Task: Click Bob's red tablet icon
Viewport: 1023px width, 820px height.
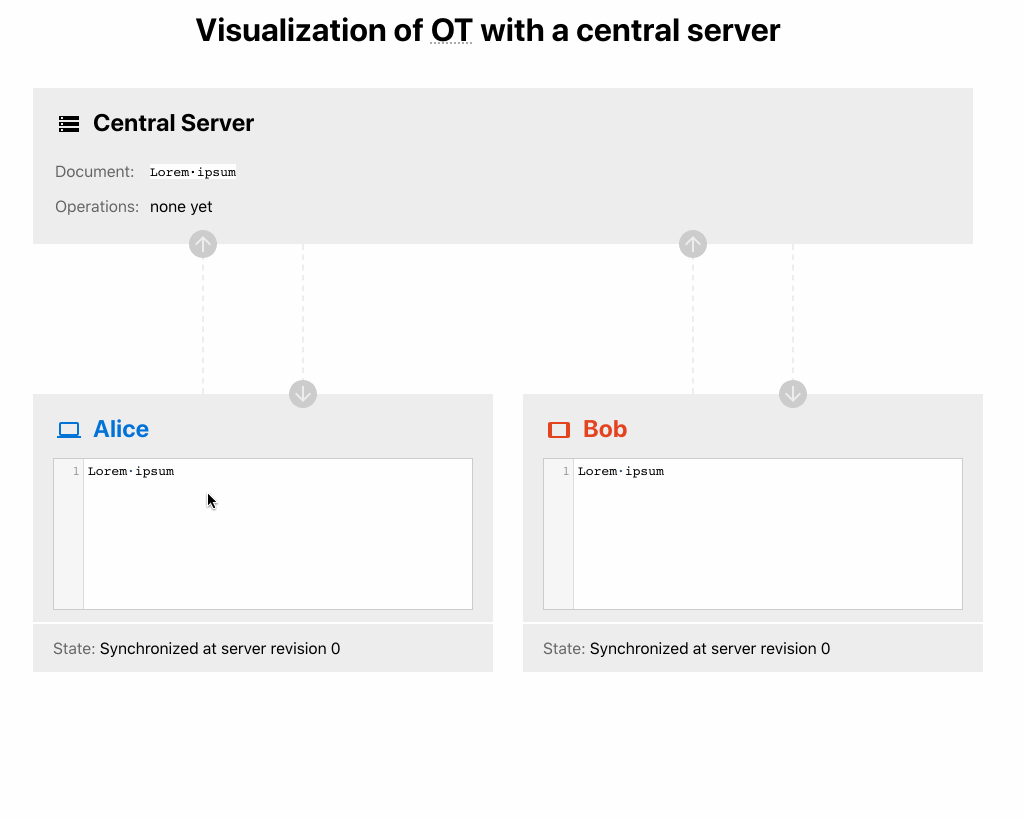Action: pos(558,430)
